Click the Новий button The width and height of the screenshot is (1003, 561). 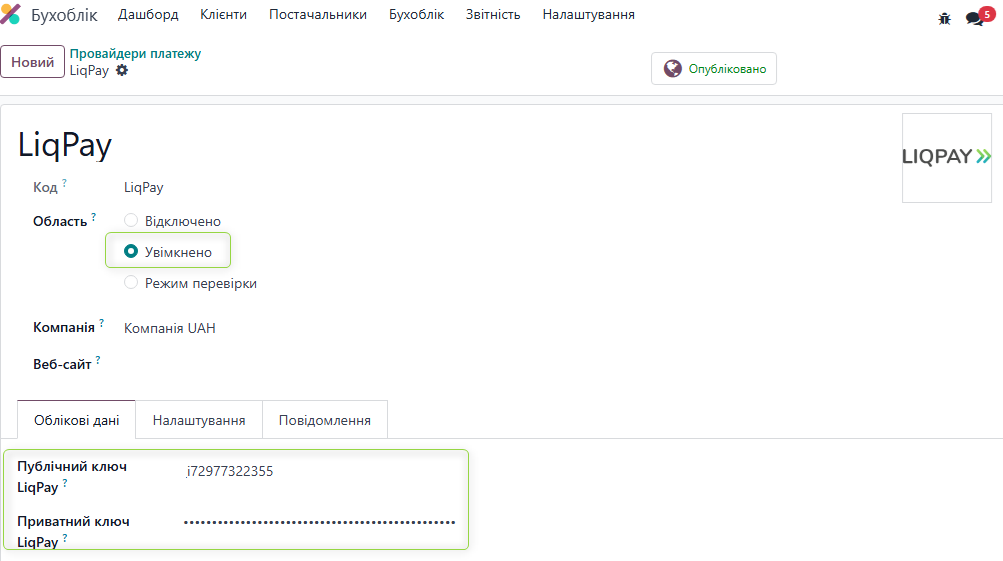(33, 62)
